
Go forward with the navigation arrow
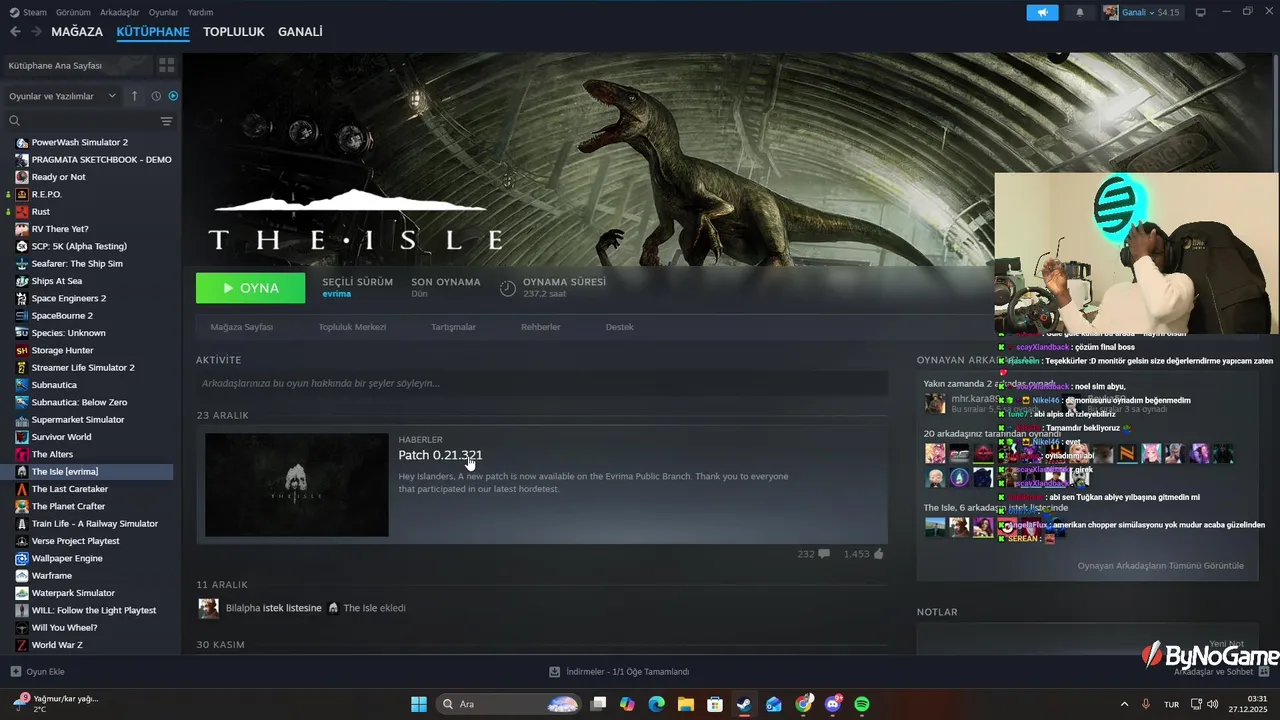(36, 32)
